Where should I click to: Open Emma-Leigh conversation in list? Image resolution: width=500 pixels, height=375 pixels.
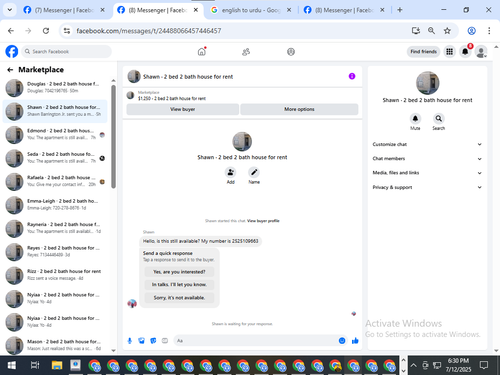pos(55,205)
